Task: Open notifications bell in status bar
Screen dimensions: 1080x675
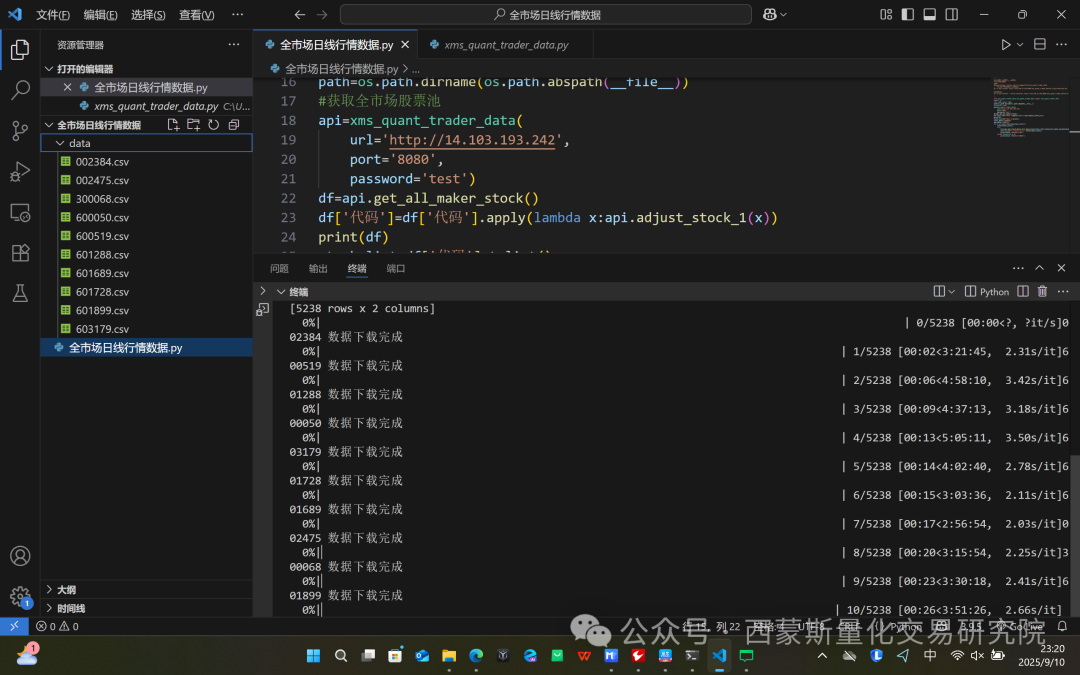Action: [x=1062, y=626]
